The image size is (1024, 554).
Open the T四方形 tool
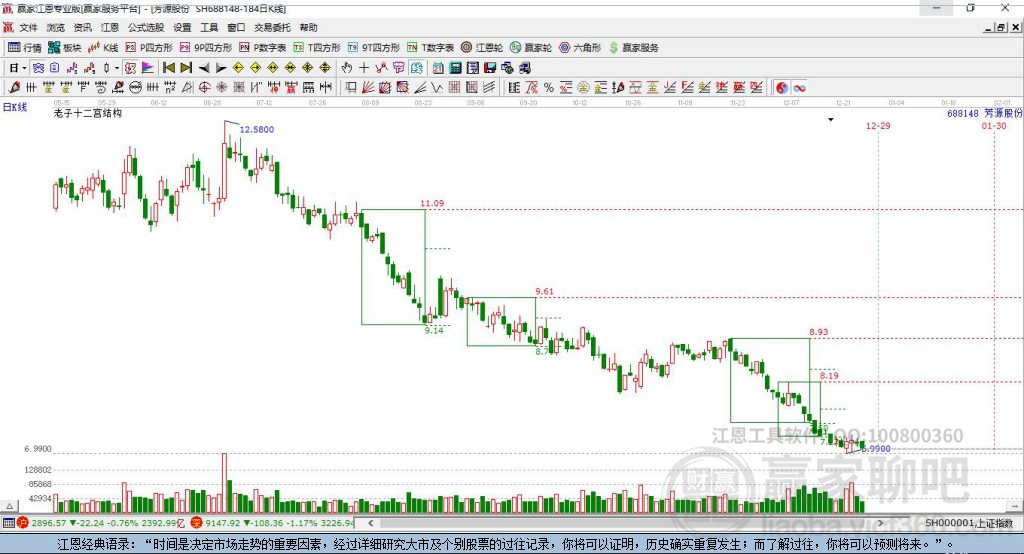tap(317, 48)
